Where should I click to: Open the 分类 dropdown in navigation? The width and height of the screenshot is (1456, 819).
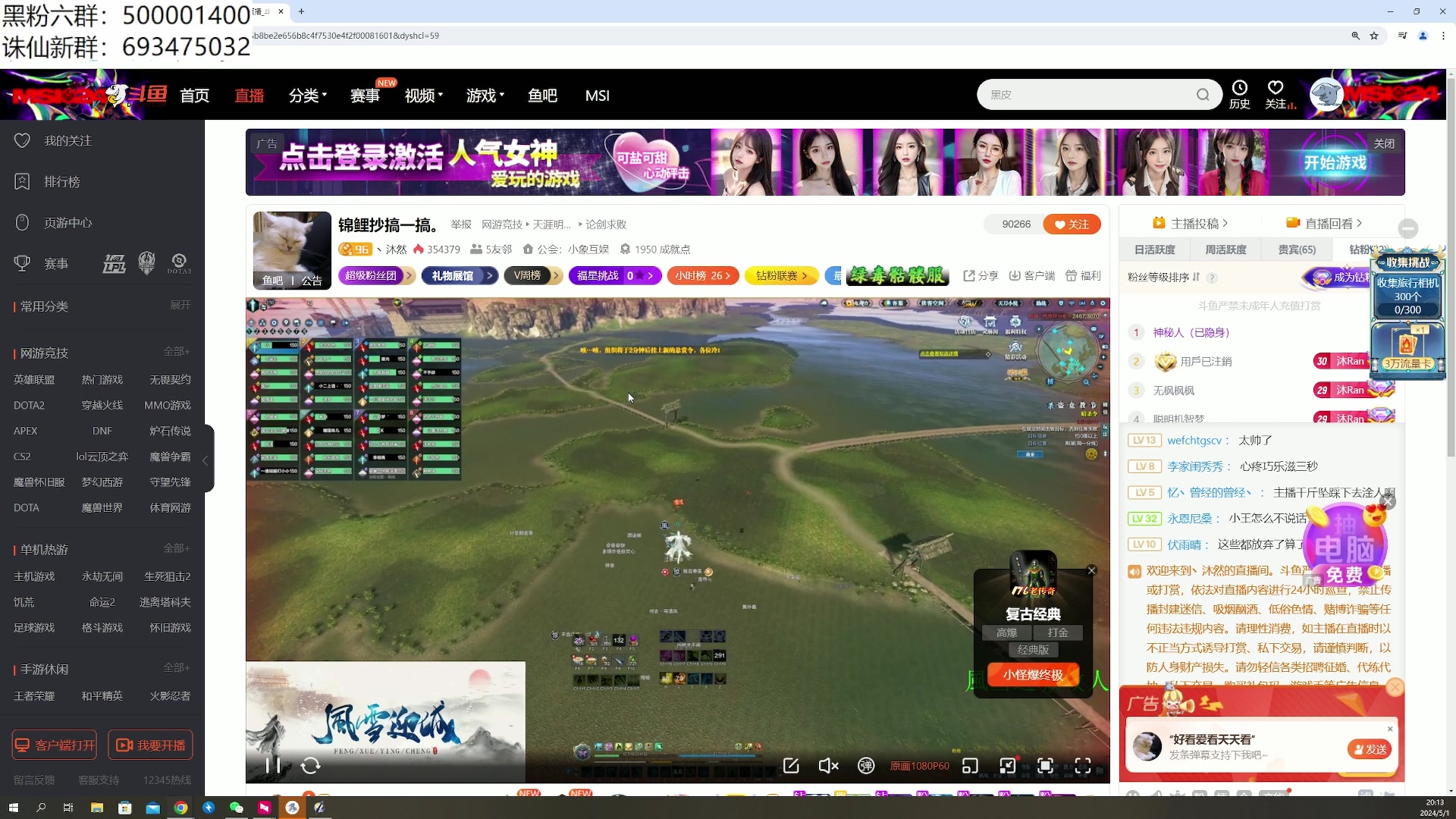307,95
